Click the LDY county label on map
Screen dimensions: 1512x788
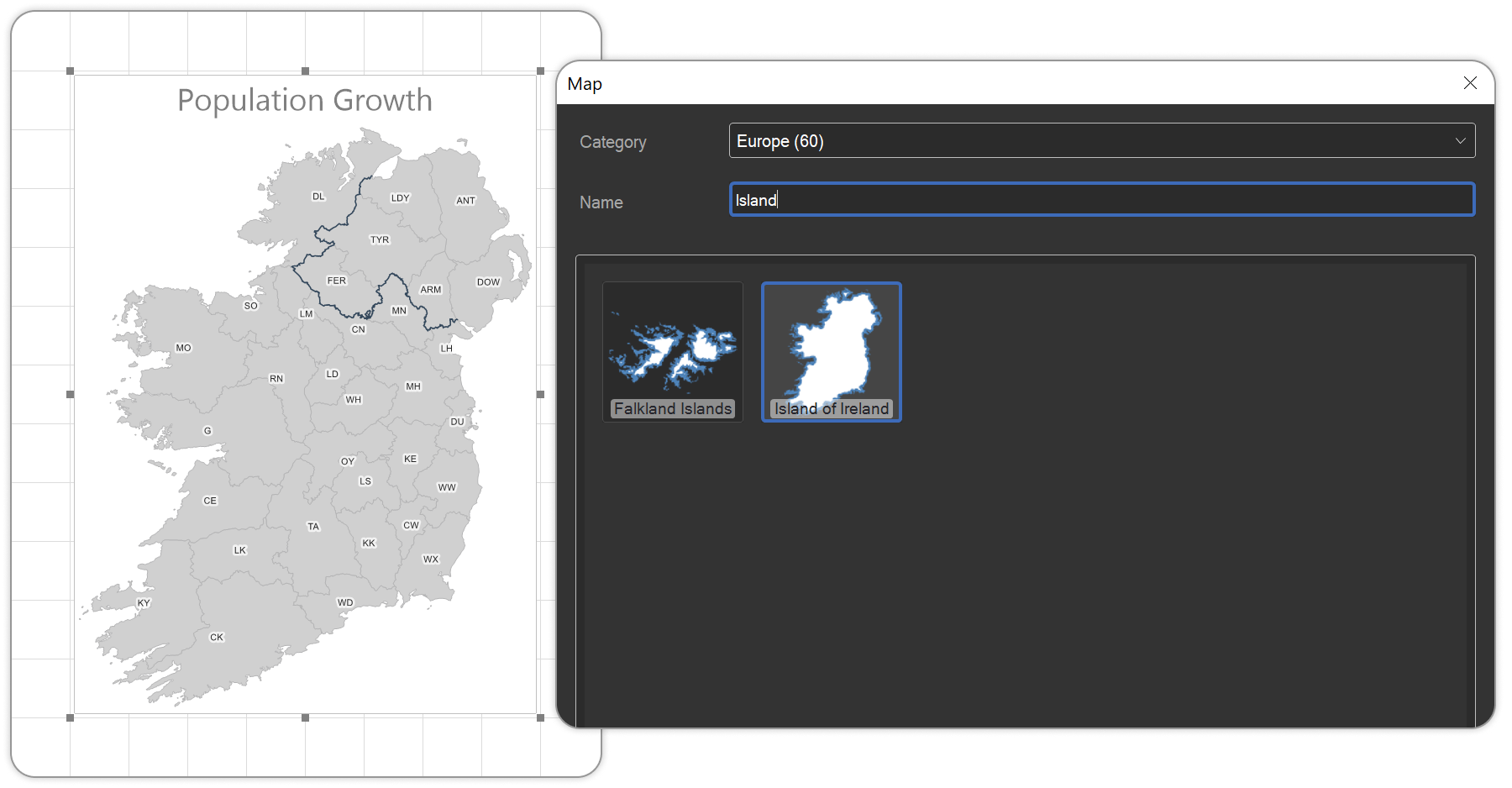[401, 198]
